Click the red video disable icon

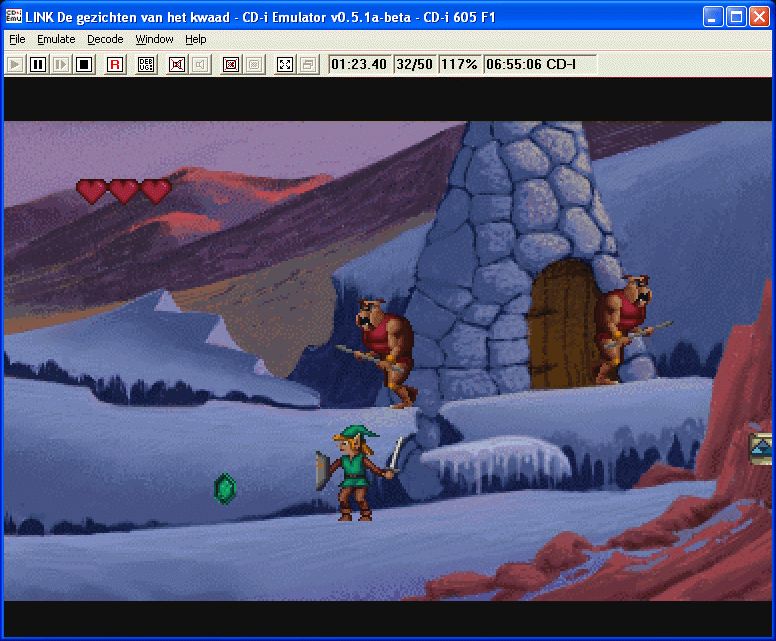click(x=231, y=64)
